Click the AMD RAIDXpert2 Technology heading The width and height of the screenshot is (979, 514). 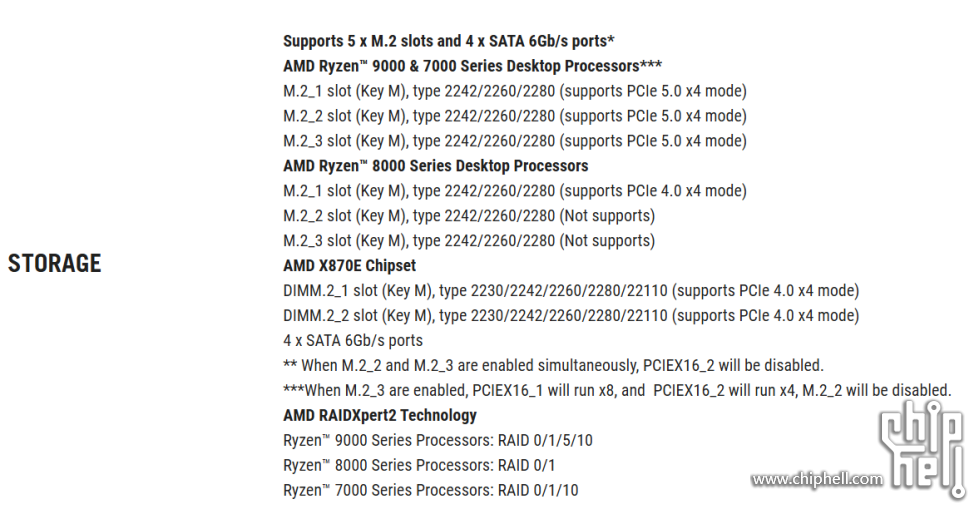(x=380, y=416)
